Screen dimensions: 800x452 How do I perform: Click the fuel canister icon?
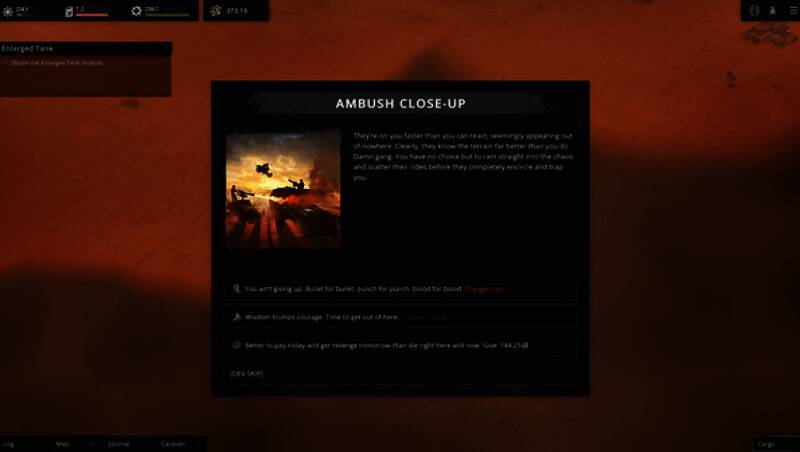pos(69,11)
